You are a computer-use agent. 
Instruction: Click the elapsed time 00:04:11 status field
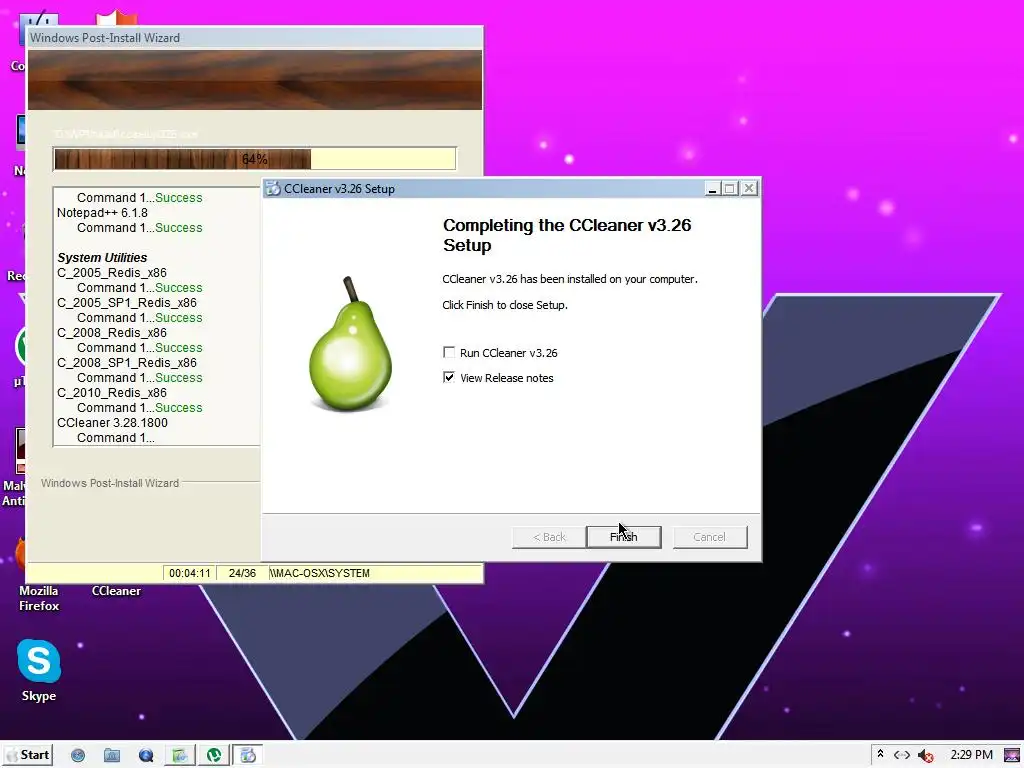click(x=189, y=573)
